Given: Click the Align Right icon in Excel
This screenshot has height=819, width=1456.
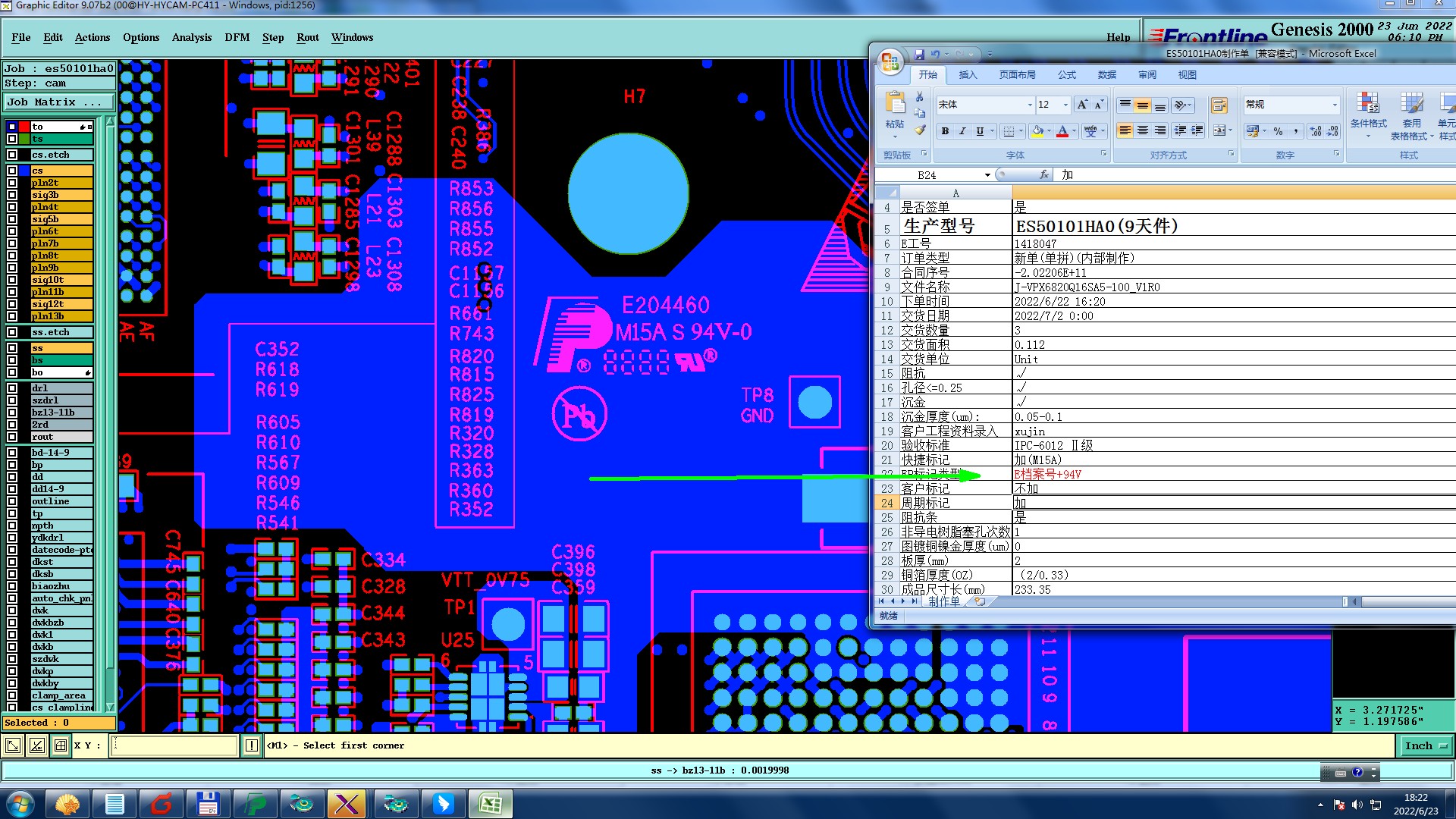Looking at the screenshot, I should point(1160,131).
